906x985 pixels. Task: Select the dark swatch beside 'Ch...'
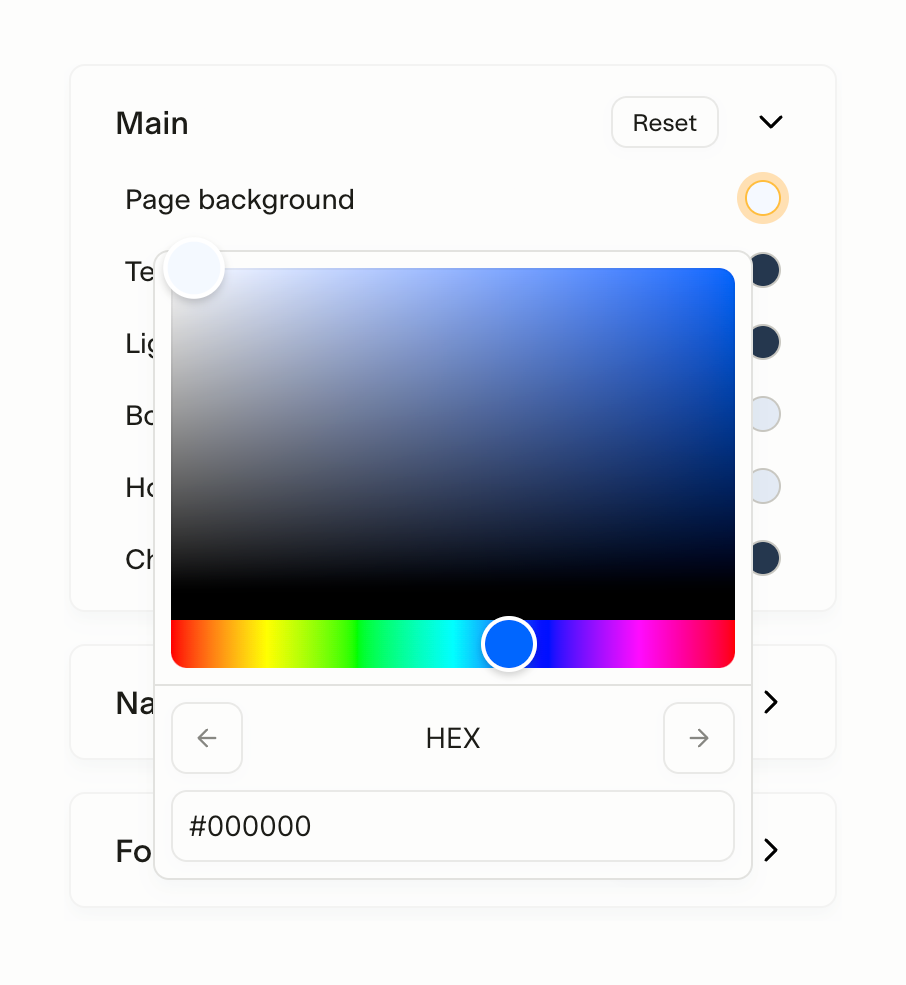click(x=764, y=558)
